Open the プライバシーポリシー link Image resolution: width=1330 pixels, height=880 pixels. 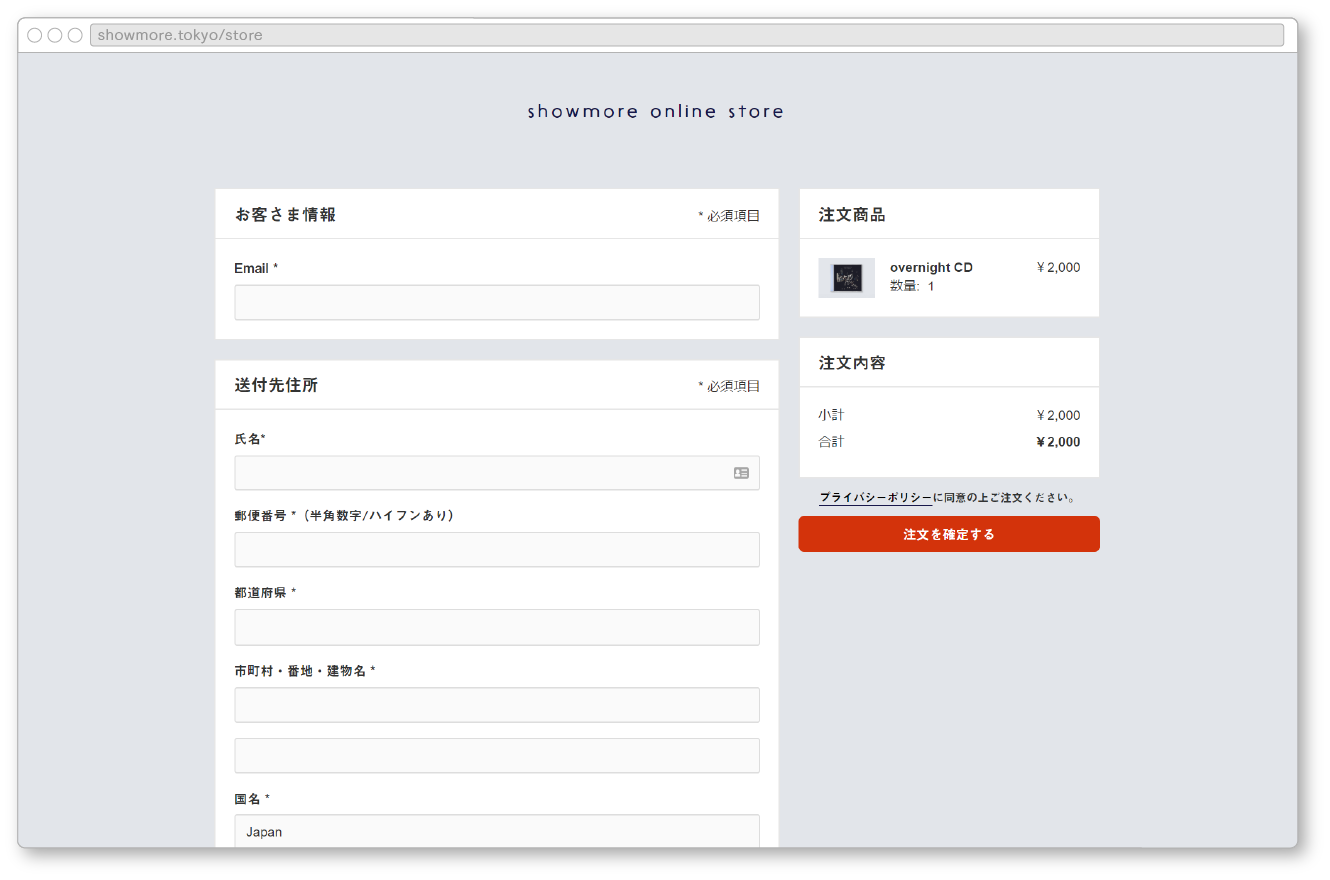(875, 497)
